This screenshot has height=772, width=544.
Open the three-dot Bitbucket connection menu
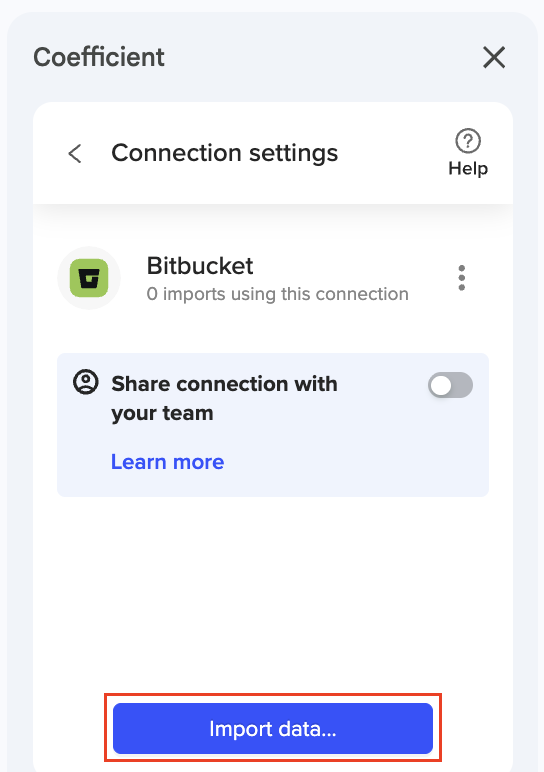[461, 278]
